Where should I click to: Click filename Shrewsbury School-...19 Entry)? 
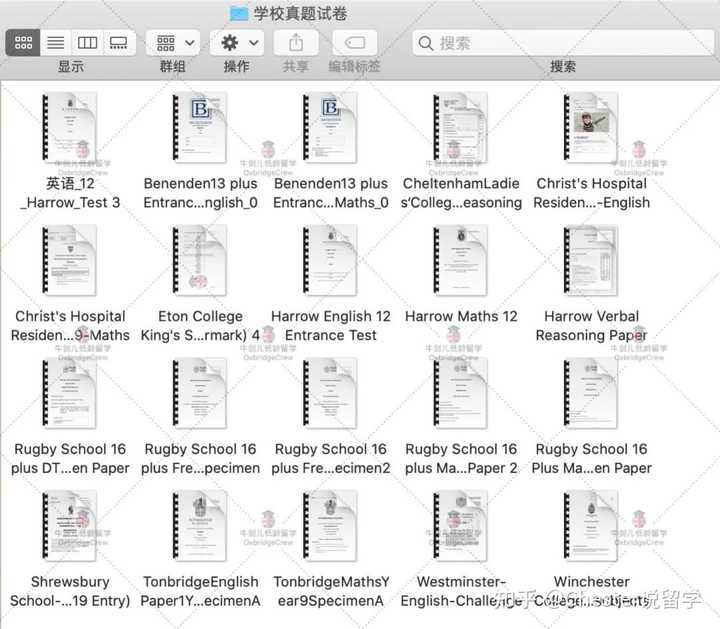coord(70,591)
